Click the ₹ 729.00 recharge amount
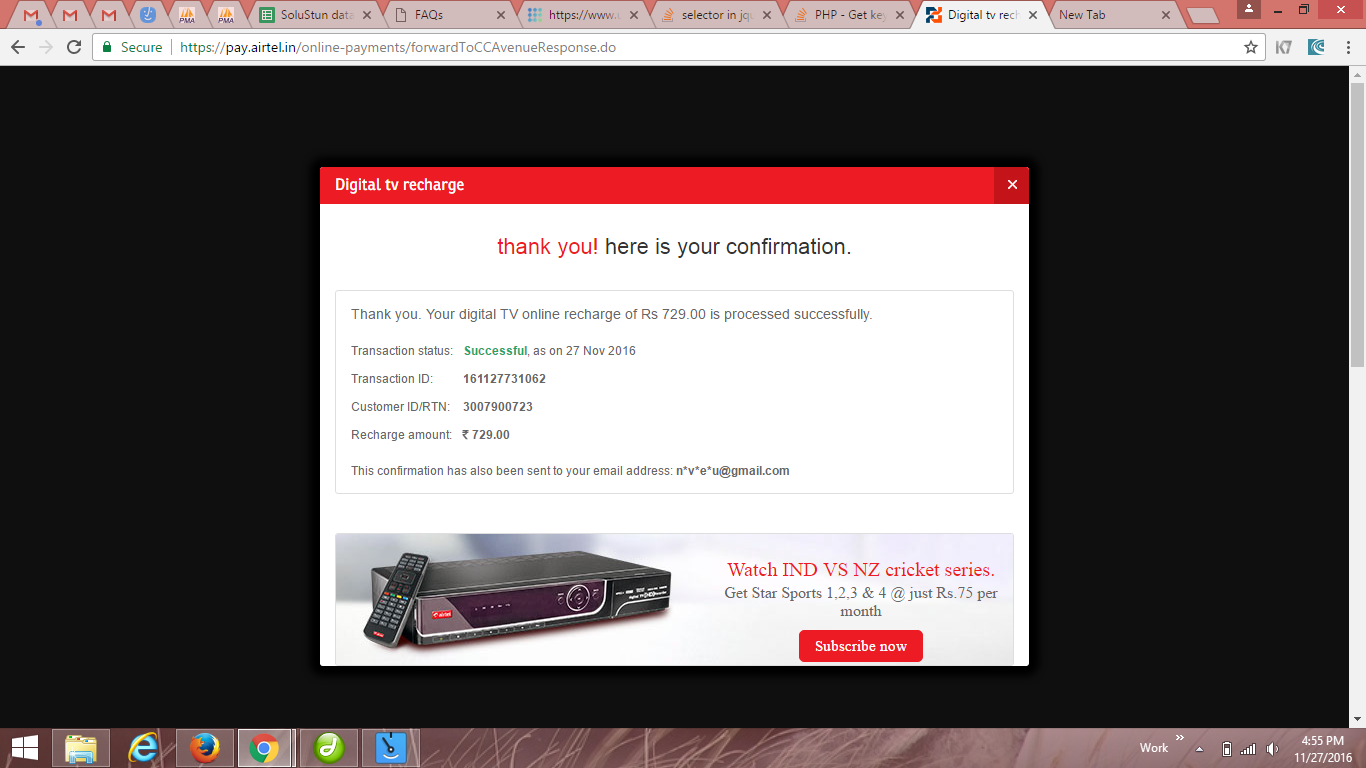 (x=486, y=435)
